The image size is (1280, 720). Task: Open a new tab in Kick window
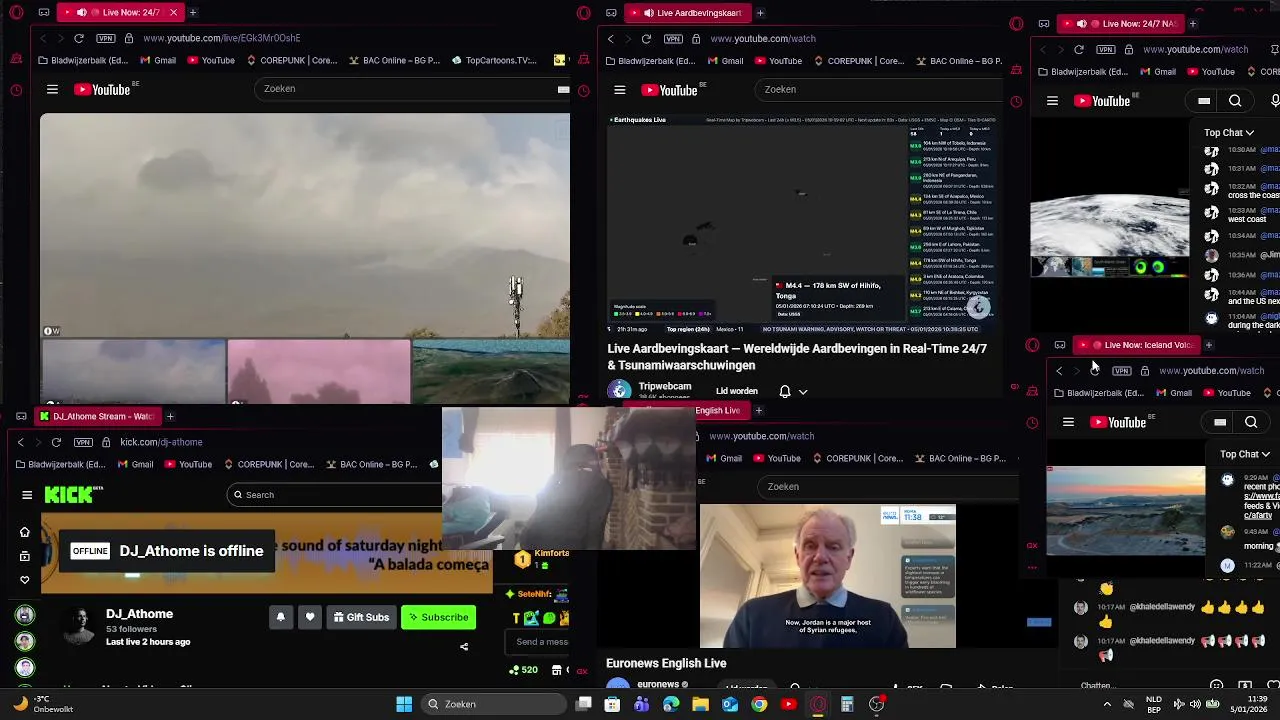[170, 416]
